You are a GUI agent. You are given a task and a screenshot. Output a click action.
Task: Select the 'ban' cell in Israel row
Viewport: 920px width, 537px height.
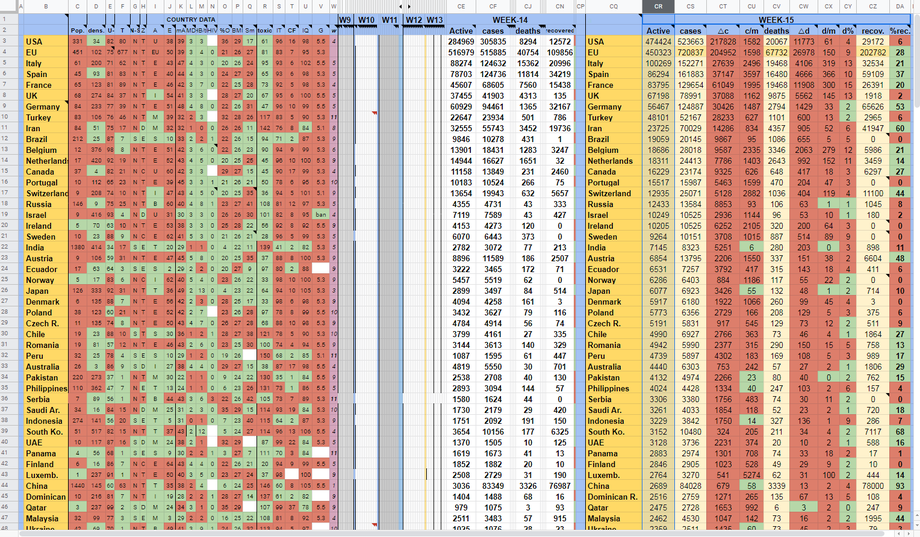321,215
